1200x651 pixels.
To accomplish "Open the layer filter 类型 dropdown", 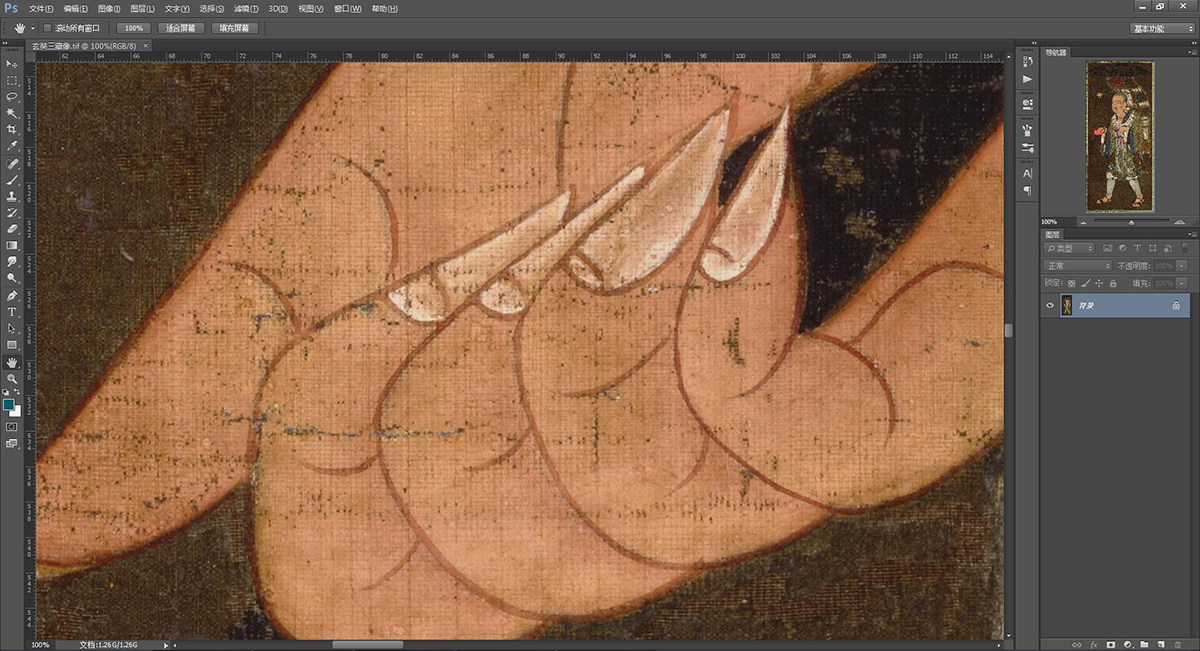I will tap(1069, 248).
